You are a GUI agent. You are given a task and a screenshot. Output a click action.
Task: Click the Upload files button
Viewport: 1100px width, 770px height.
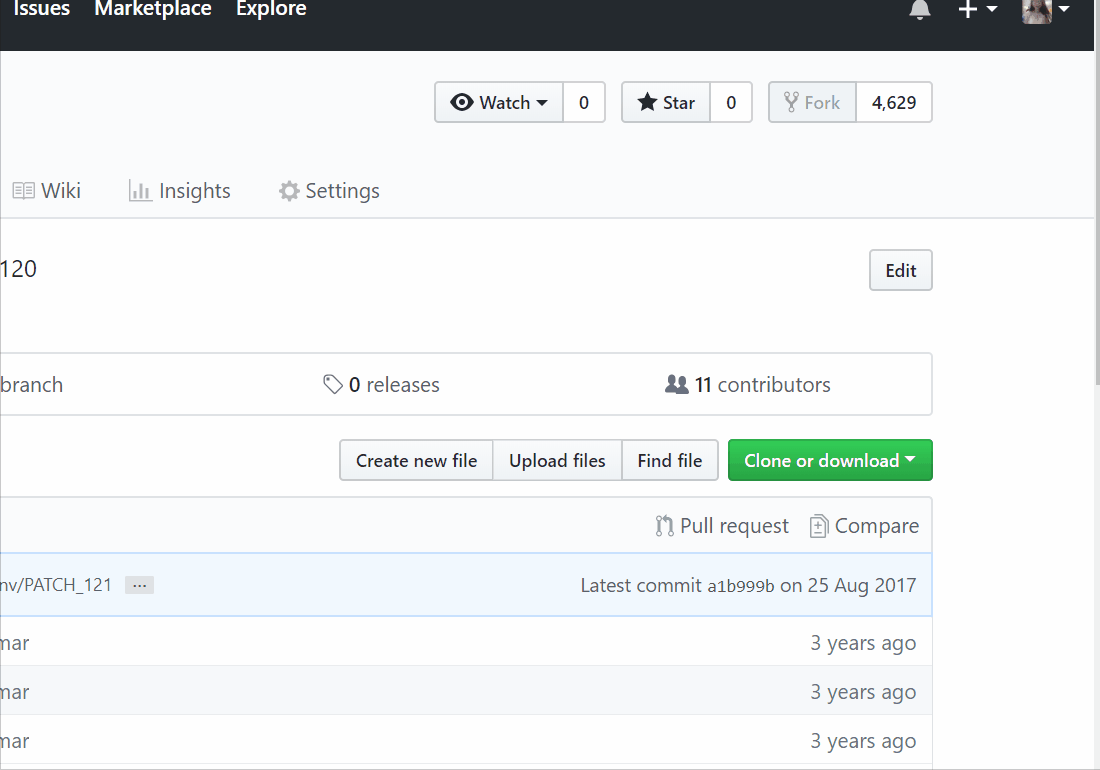(557, 460)
